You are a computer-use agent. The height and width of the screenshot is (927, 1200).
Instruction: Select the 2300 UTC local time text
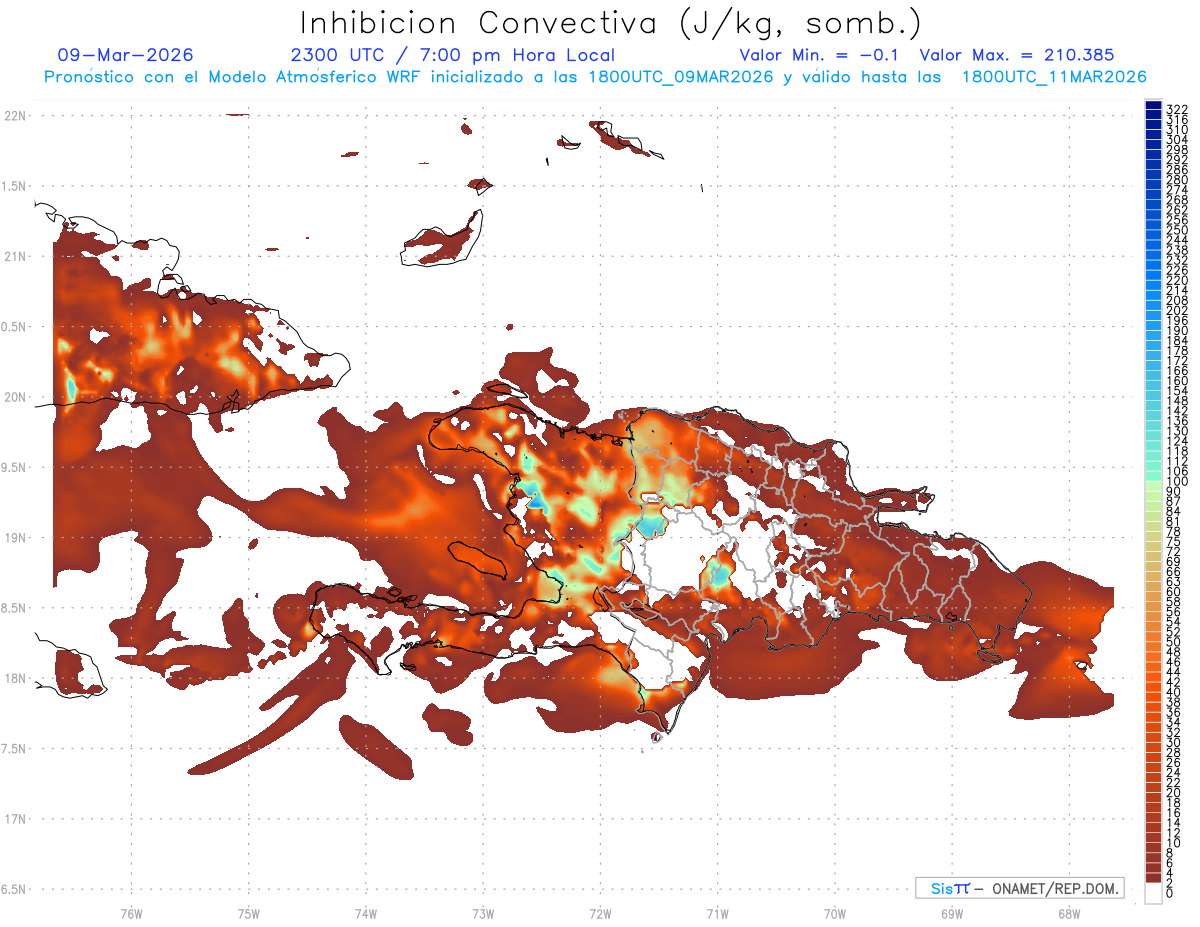(452, 55)
